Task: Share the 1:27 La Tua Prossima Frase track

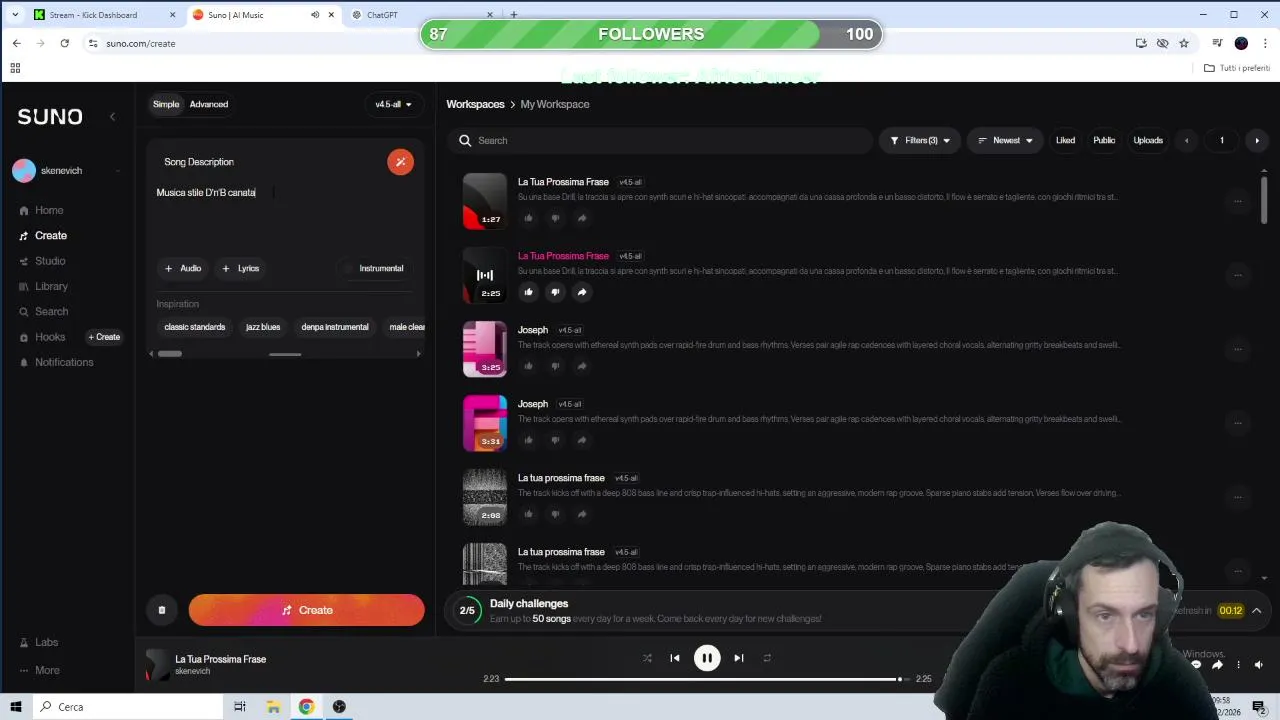Action: point(582,218)
